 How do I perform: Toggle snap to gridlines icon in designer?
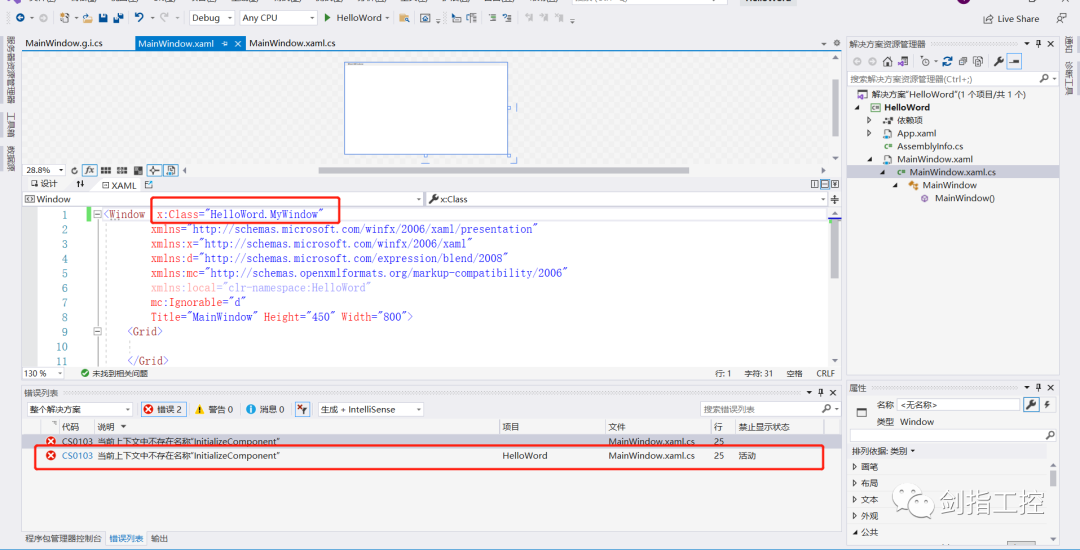click(122, 169)
